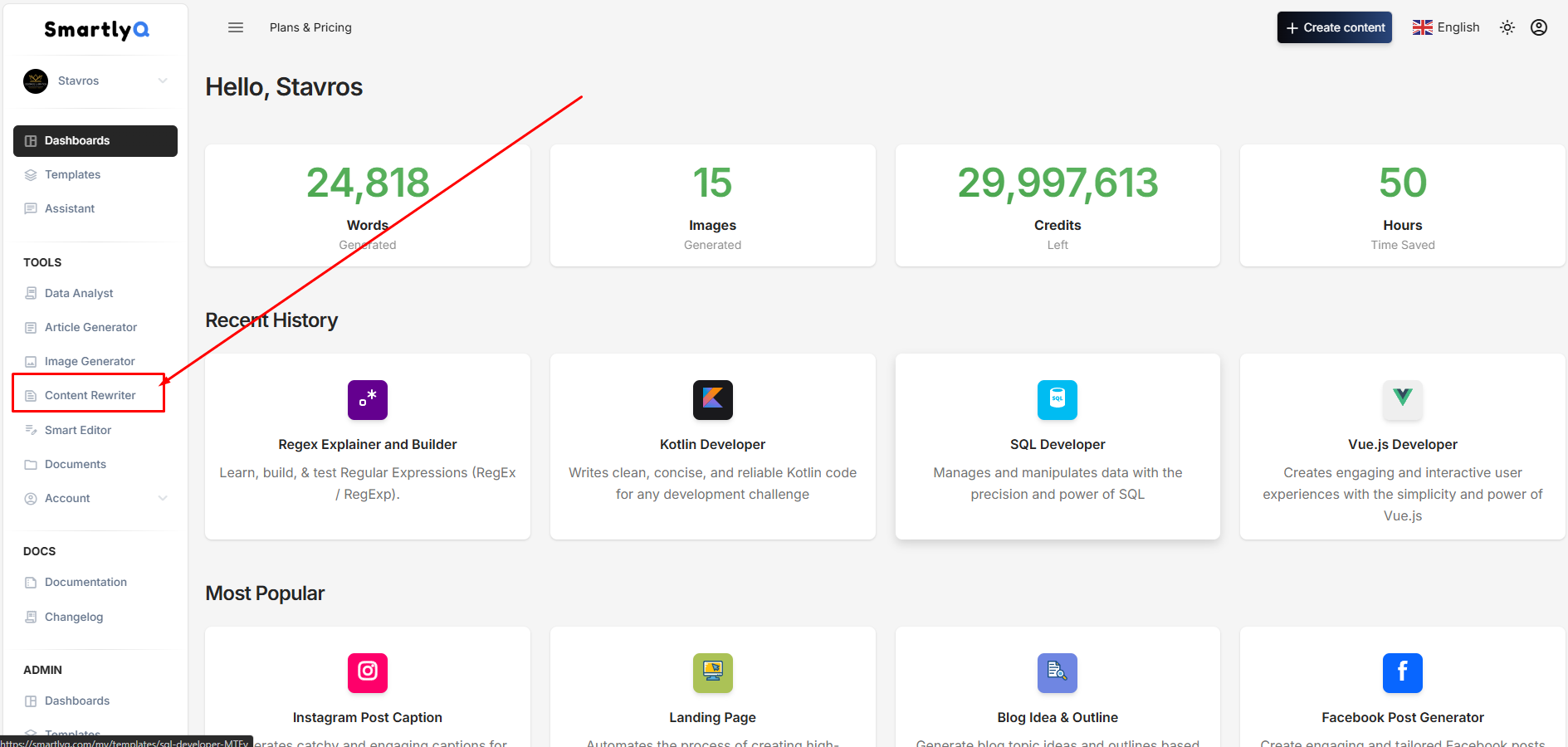
Task: Open the Blog Idea & Outline title
Action: [x=1058, y=718]
